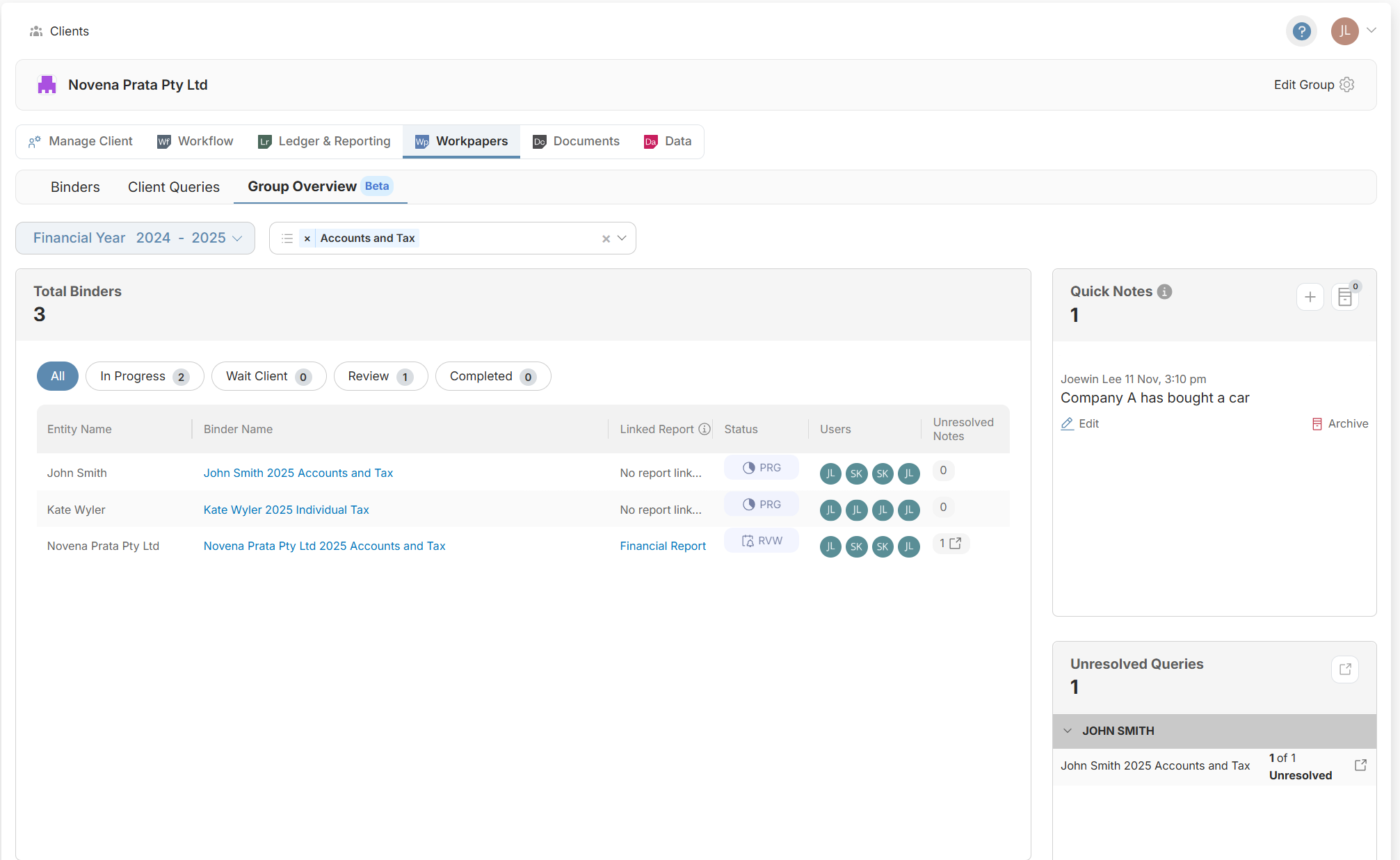The height and width of the screenshot is (860, 1400).
Task: Open the Financial Report link
Action: 662,546
